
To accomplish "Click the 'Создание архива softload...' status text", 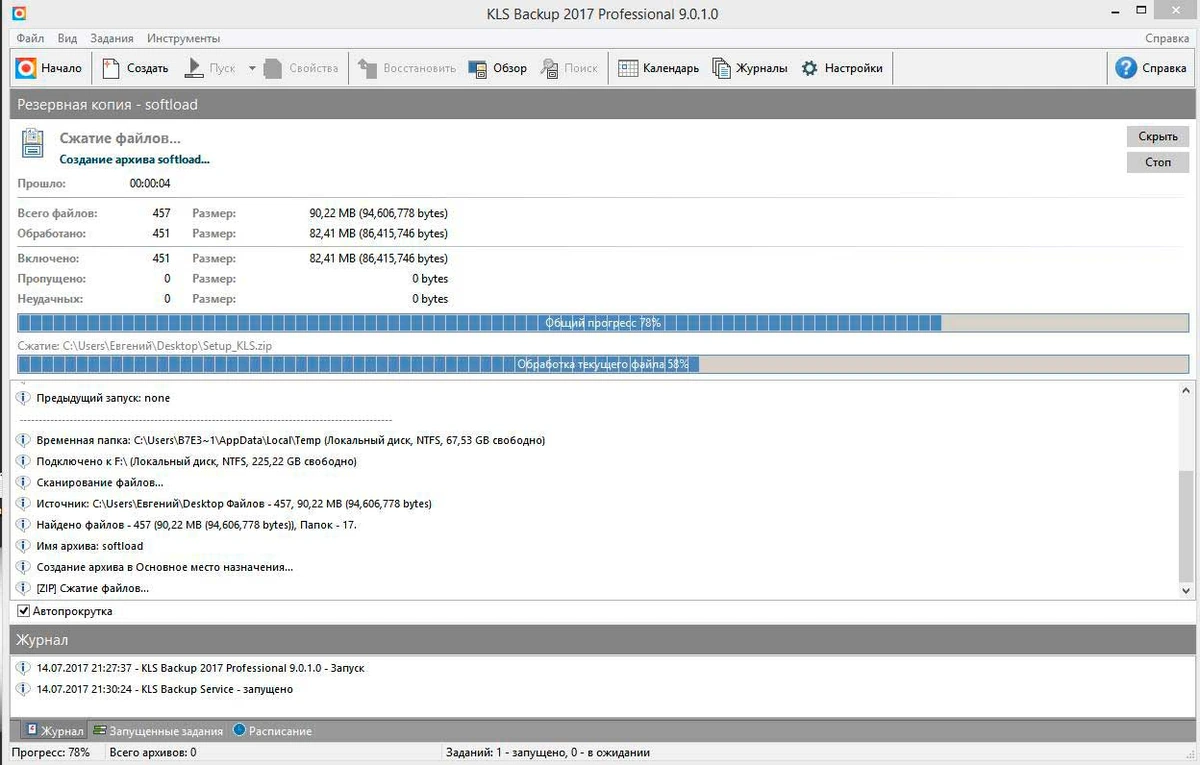I will [134, 159].
